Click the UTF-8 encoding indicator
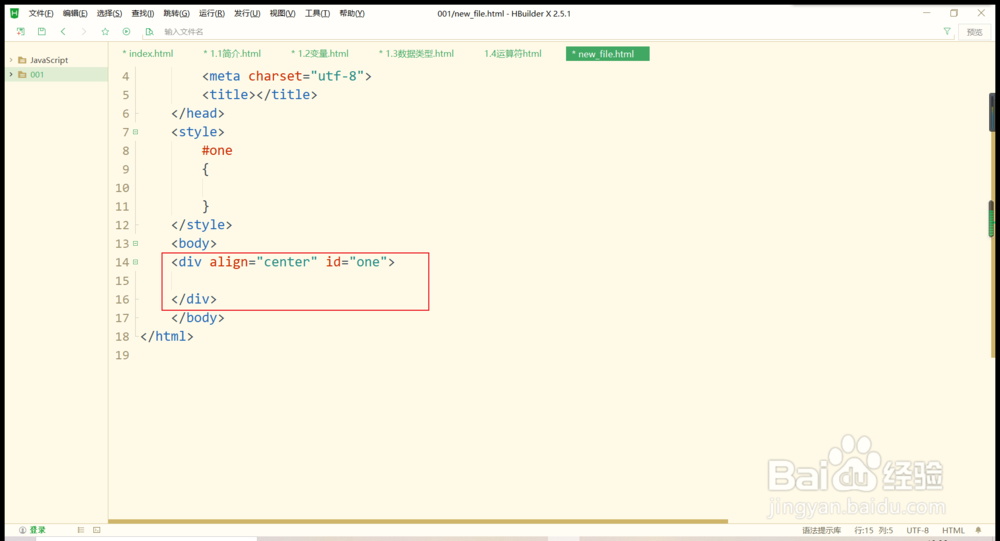This screenshot has width=1000, height=541. click(x=918, y=530)
